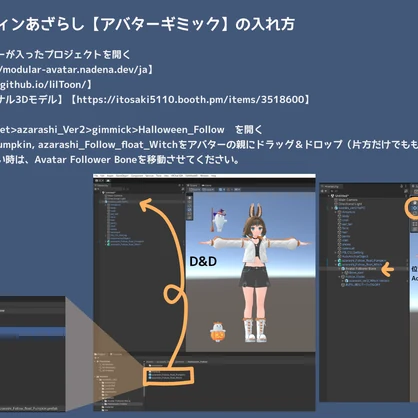
Task: Select azarashi_Follow_float_Witch prefab in Project panel
Action: pyautogui.click(x=165, y=378)
